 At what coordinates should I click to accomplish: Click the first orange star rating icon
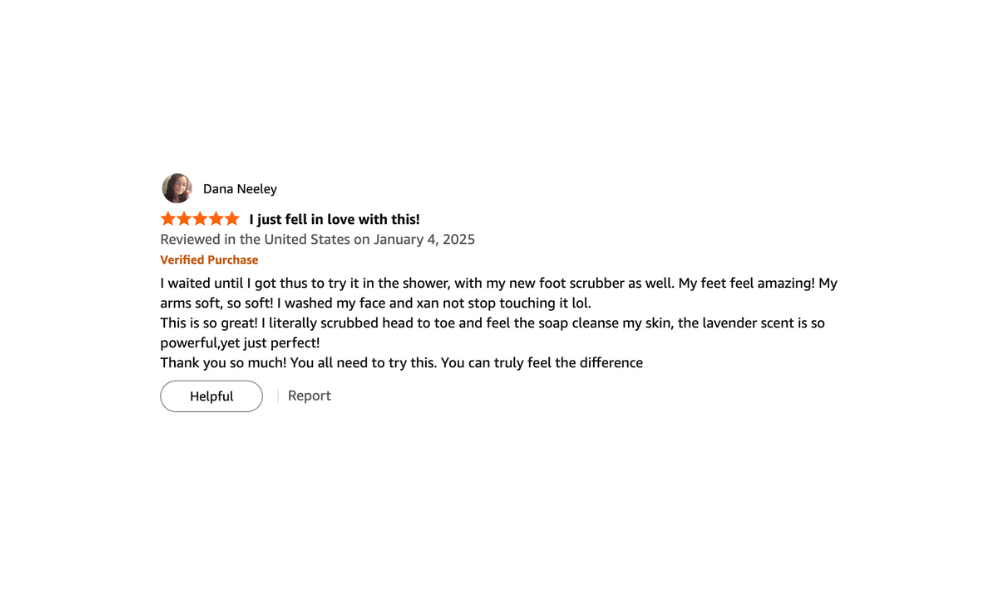point(166,218)
